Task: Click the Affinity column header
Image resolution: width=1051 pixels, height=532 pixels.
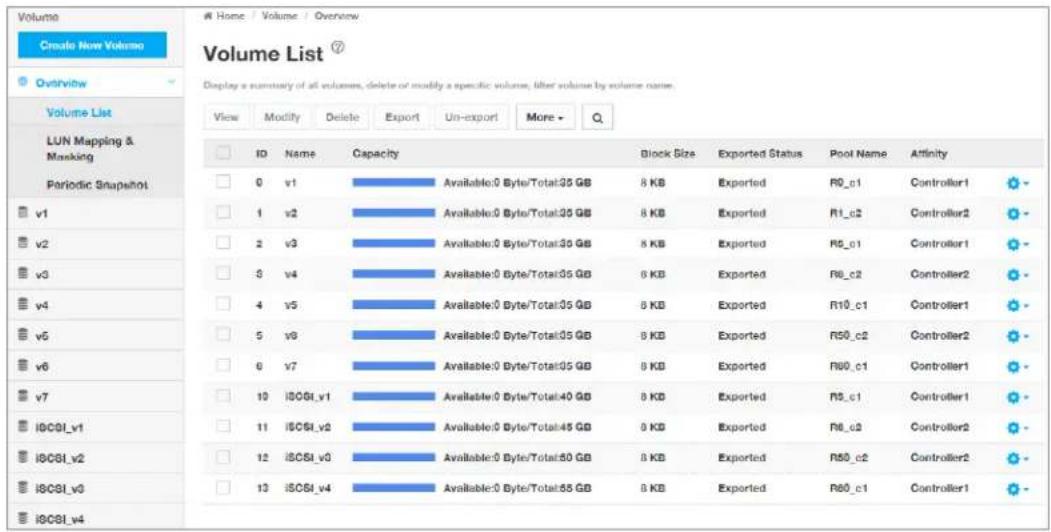Action: [x=928, y=153]
